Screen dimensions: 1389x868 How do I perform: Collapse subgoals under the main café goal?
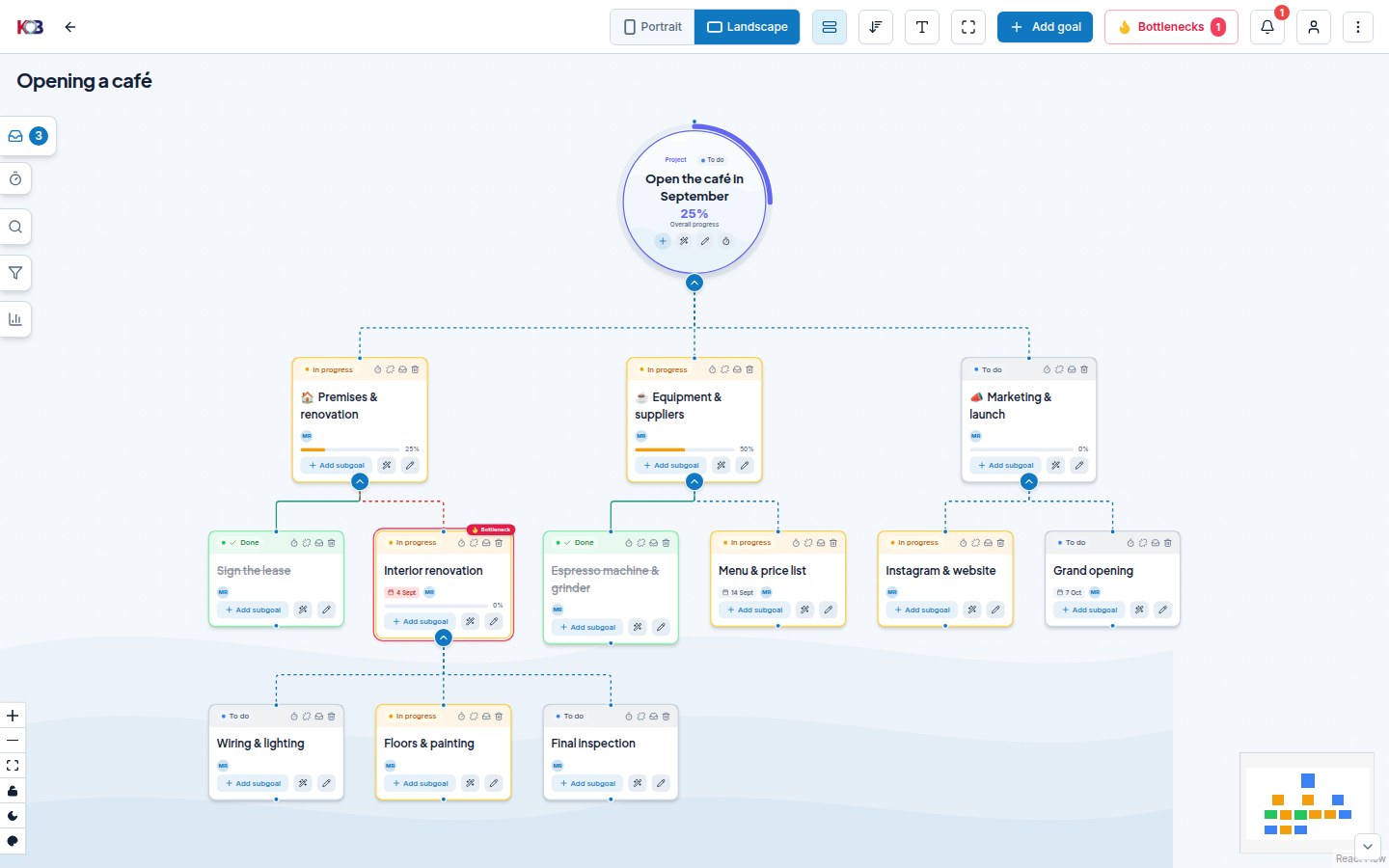pyautogui.click(x=694, y=283)
